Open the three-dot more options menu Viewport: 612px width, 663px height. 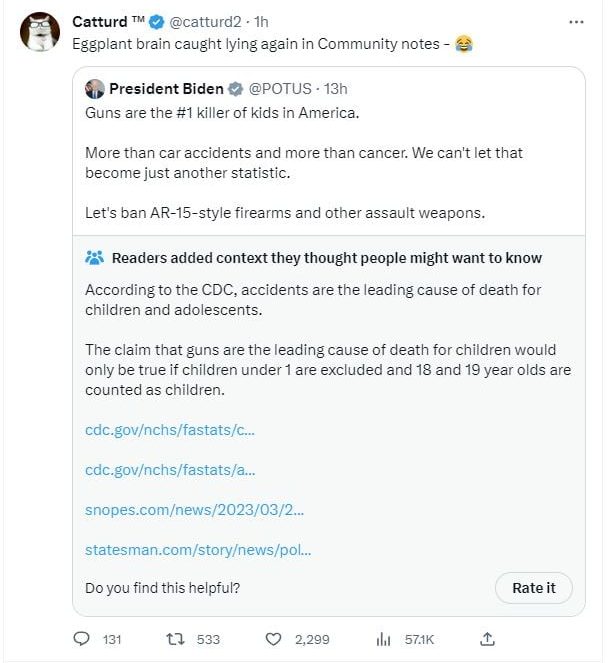click(576, 21)
